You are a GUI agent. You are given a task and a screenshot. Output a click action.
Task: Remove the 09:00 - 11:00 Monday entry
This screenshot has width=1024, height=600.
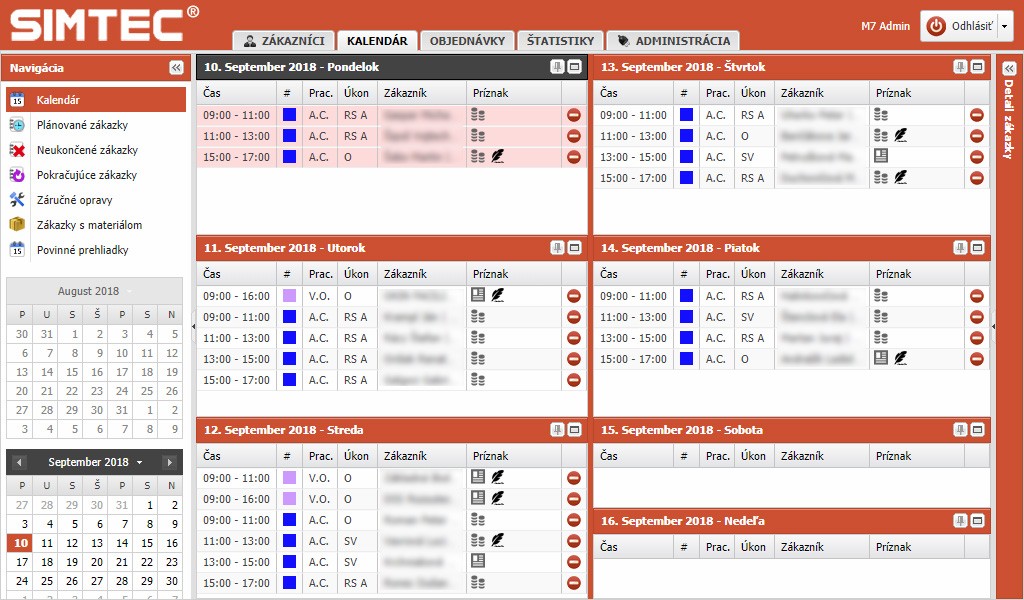click(574, 115)
